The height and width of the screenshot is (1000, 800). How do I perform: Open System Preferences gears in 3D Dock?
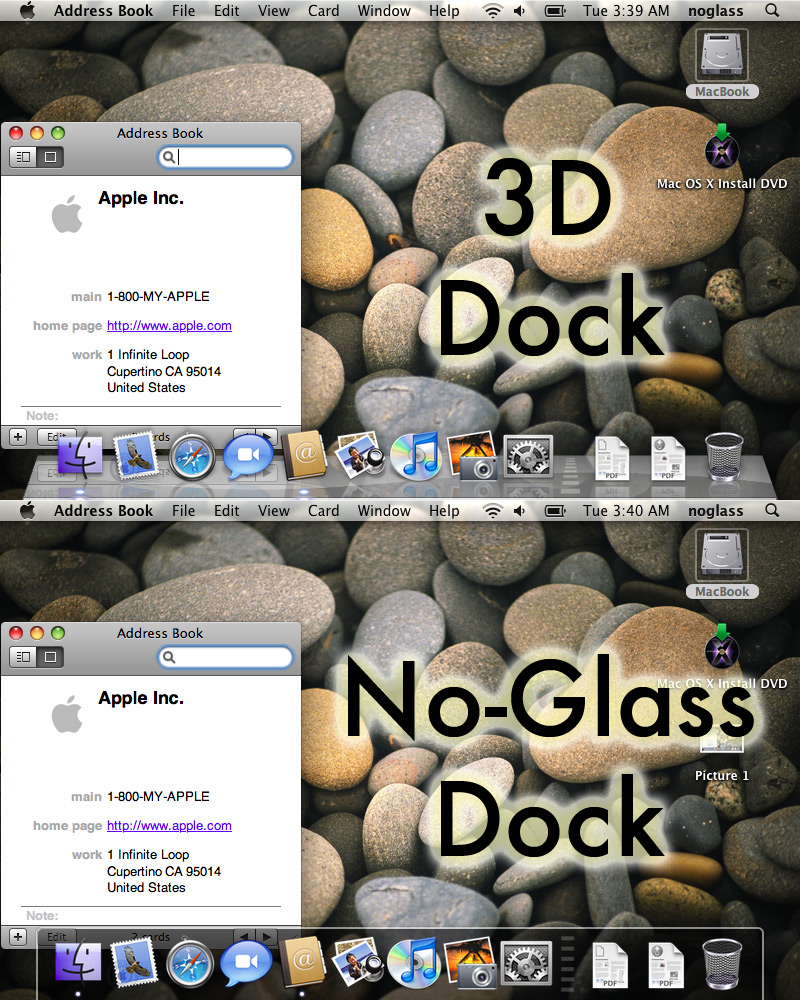click(528, 455)
